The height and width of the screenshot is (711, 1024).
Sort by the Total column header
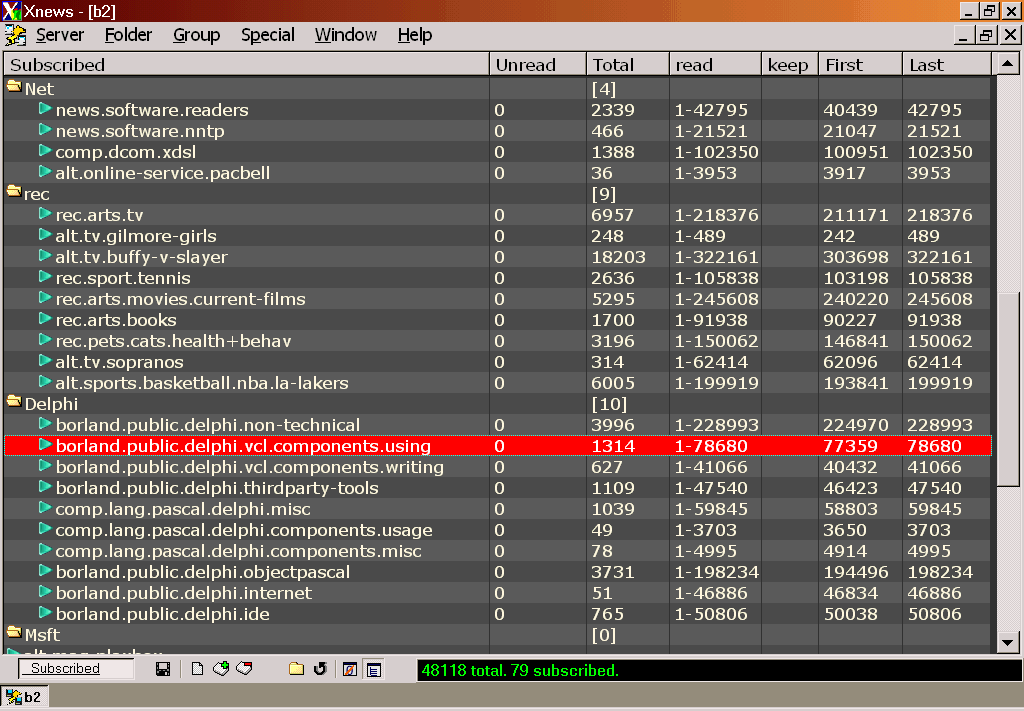[x=627, y=65]
